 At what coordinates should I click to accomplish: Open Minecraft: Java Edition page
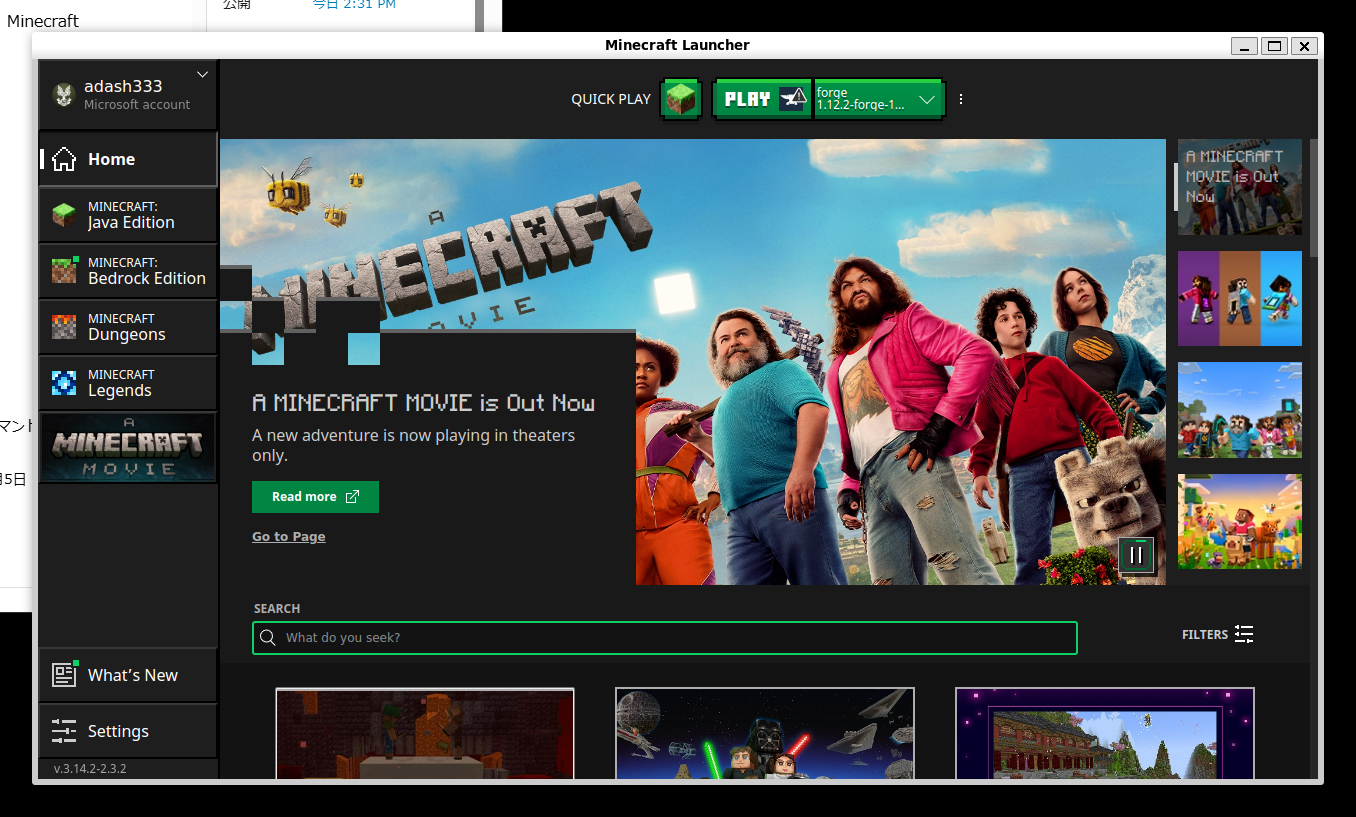pos(128,215)
